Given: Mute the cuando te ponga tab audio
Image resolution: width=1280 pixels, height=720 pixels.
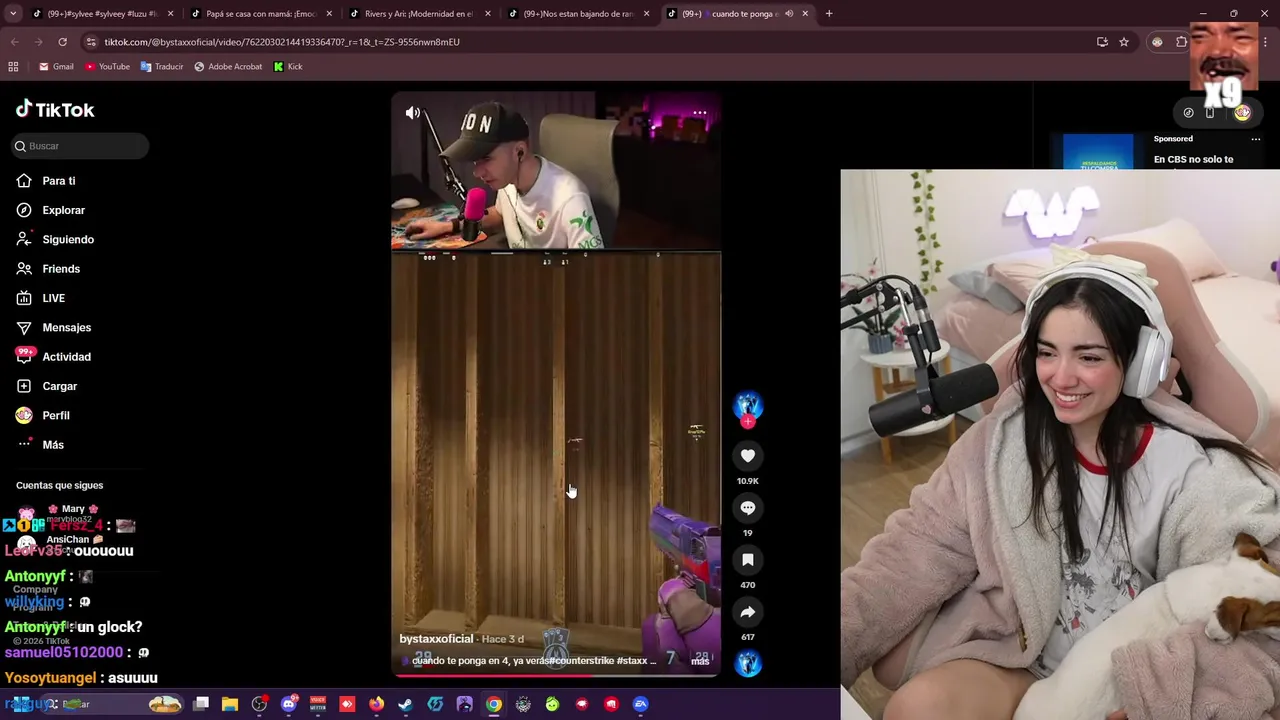Looking at the screenshot, I should tap(789, 14).
